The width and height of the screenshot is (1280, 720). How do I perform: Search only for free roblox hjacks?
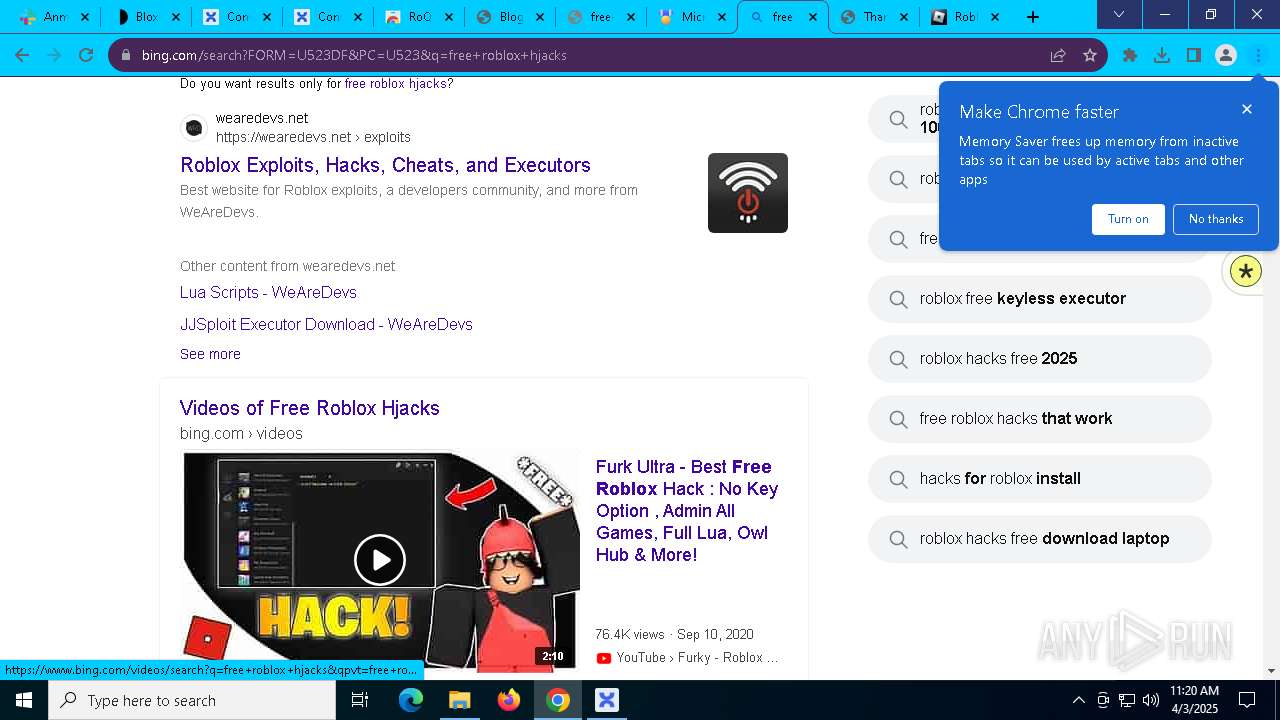point(396,84)
